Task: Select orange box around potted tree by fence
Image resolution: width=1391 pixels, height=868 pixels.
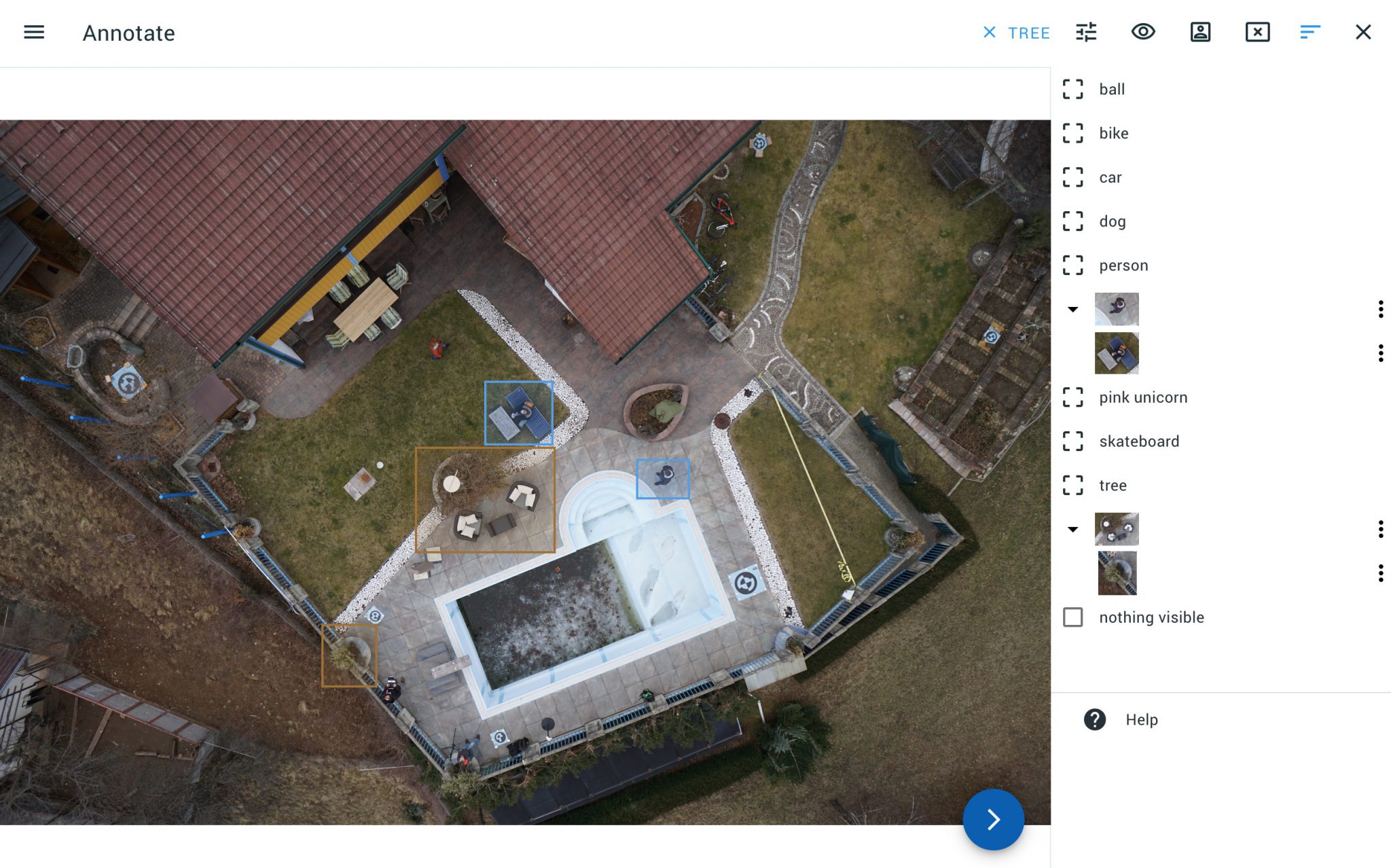Action: 349,655
